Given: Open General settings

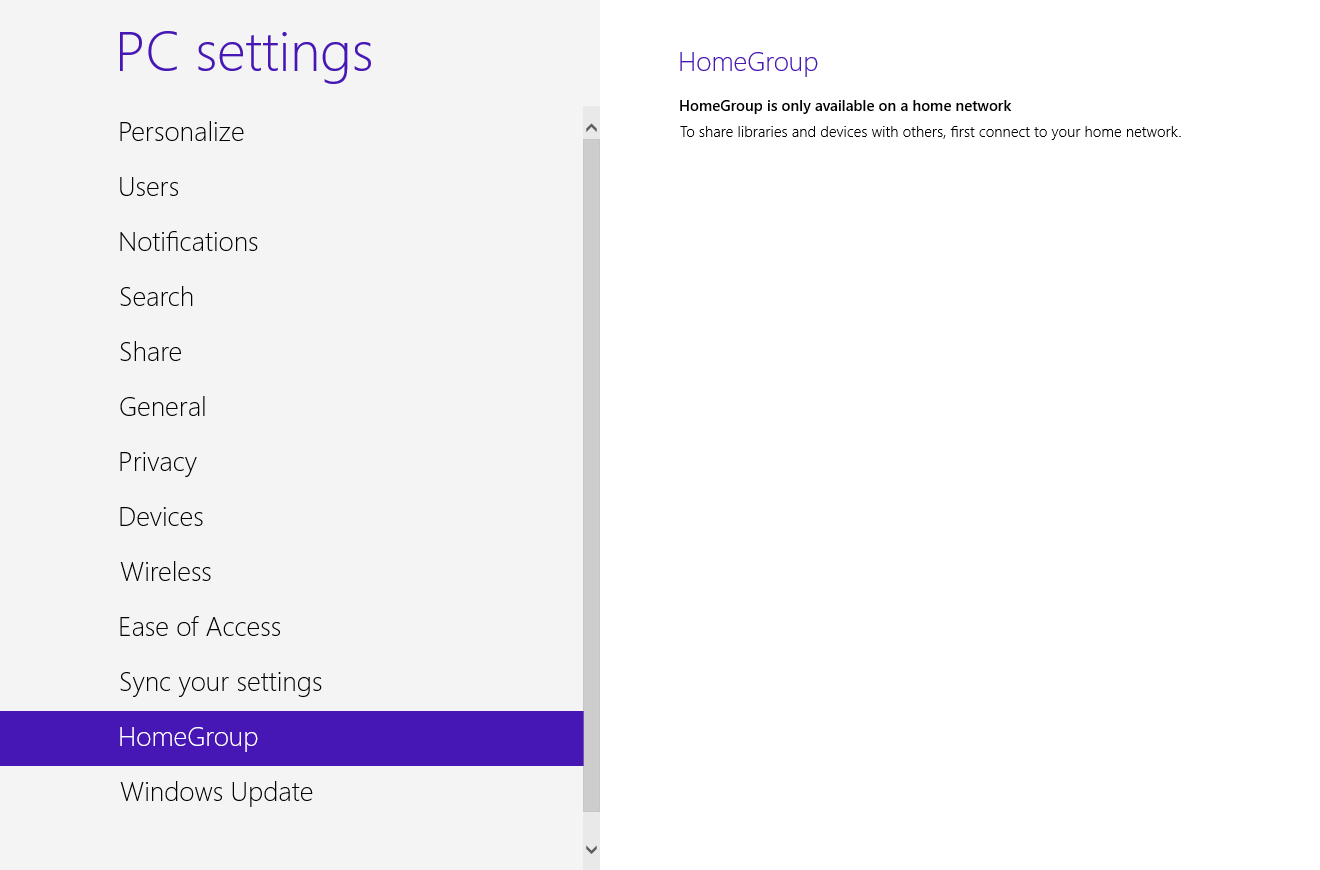Looking at the screenshot, I should point(291,407).
